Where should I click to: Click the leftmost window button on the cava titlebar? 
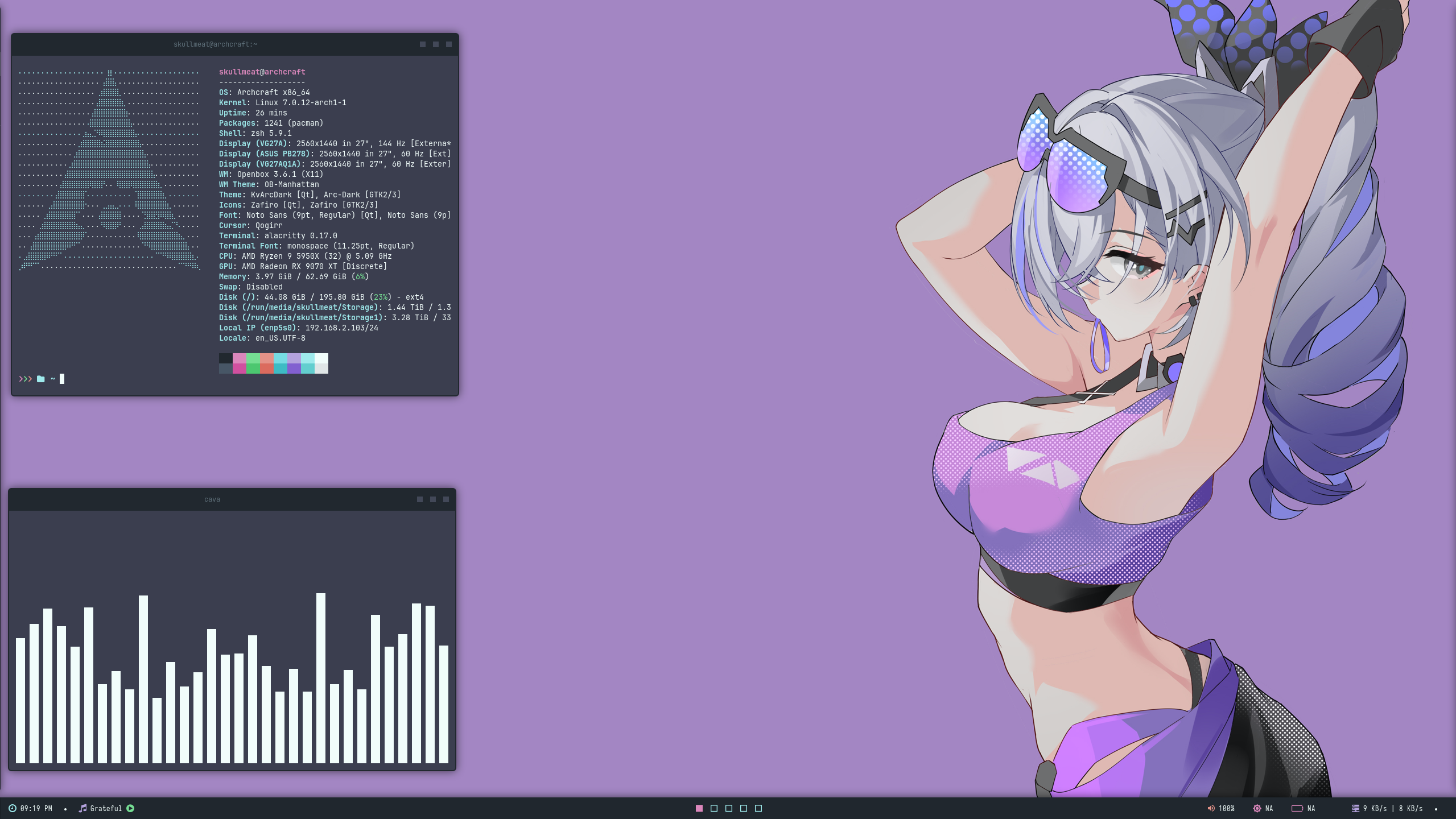420,499
